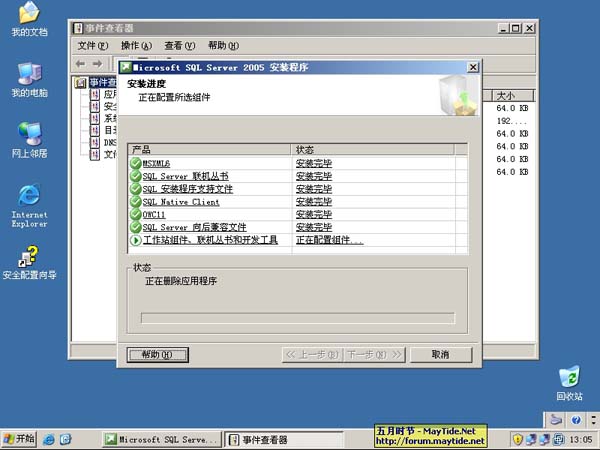This screenshot has height=450, width=600.
Task: Open the 操作(A) menu
Action: click(136, 46)
